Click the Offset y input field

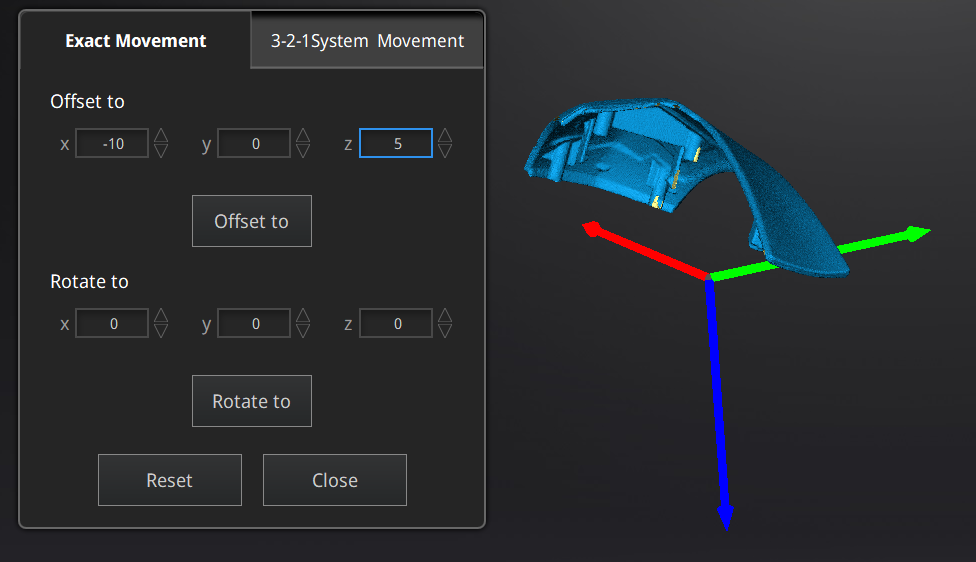pyautogui.click(x=254, y=144)
